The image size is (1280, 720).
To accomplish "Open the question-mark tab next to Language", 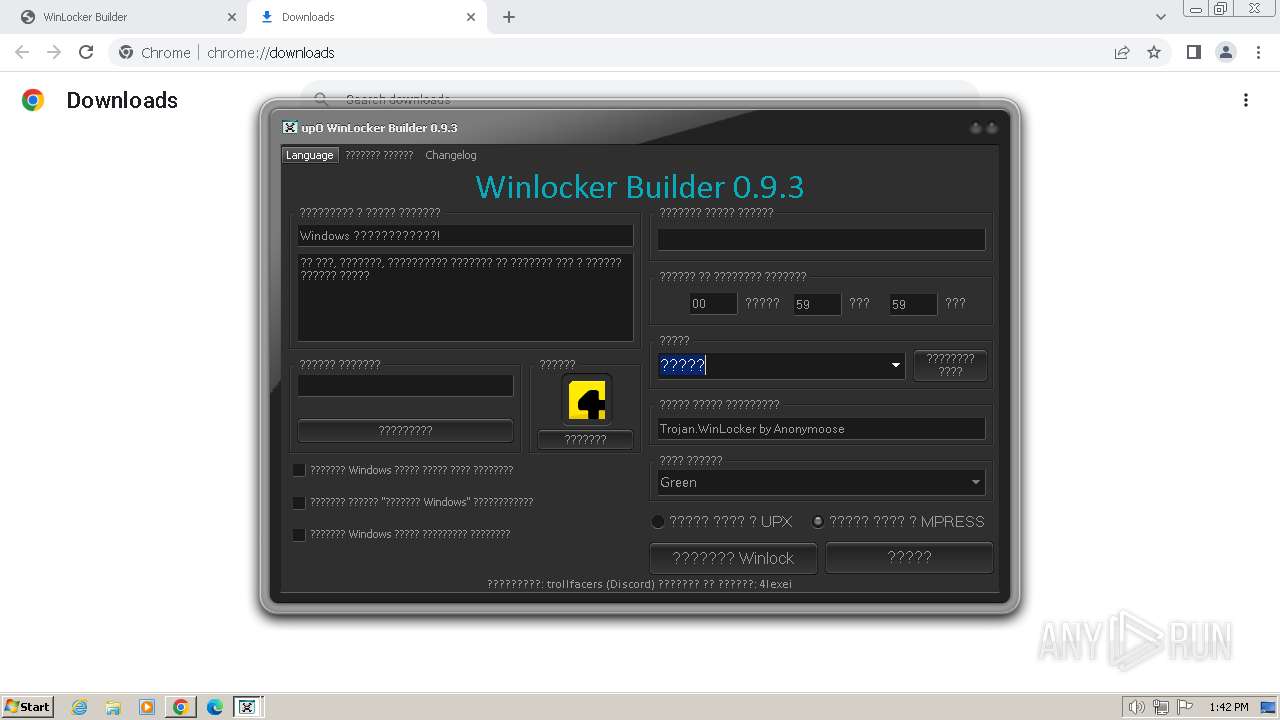I will tap(379, 155).
